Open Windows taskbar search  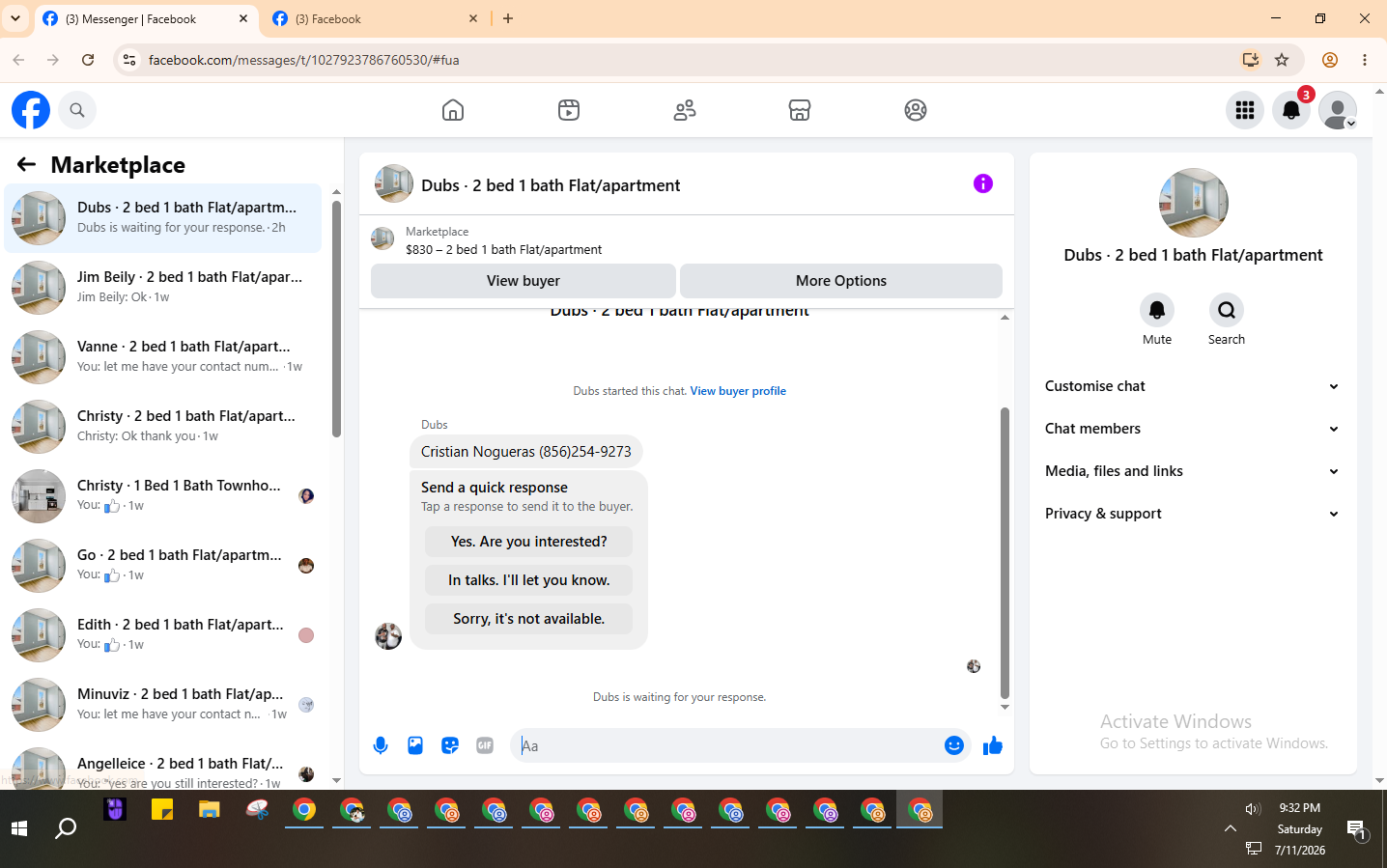[x=66, y=828]
